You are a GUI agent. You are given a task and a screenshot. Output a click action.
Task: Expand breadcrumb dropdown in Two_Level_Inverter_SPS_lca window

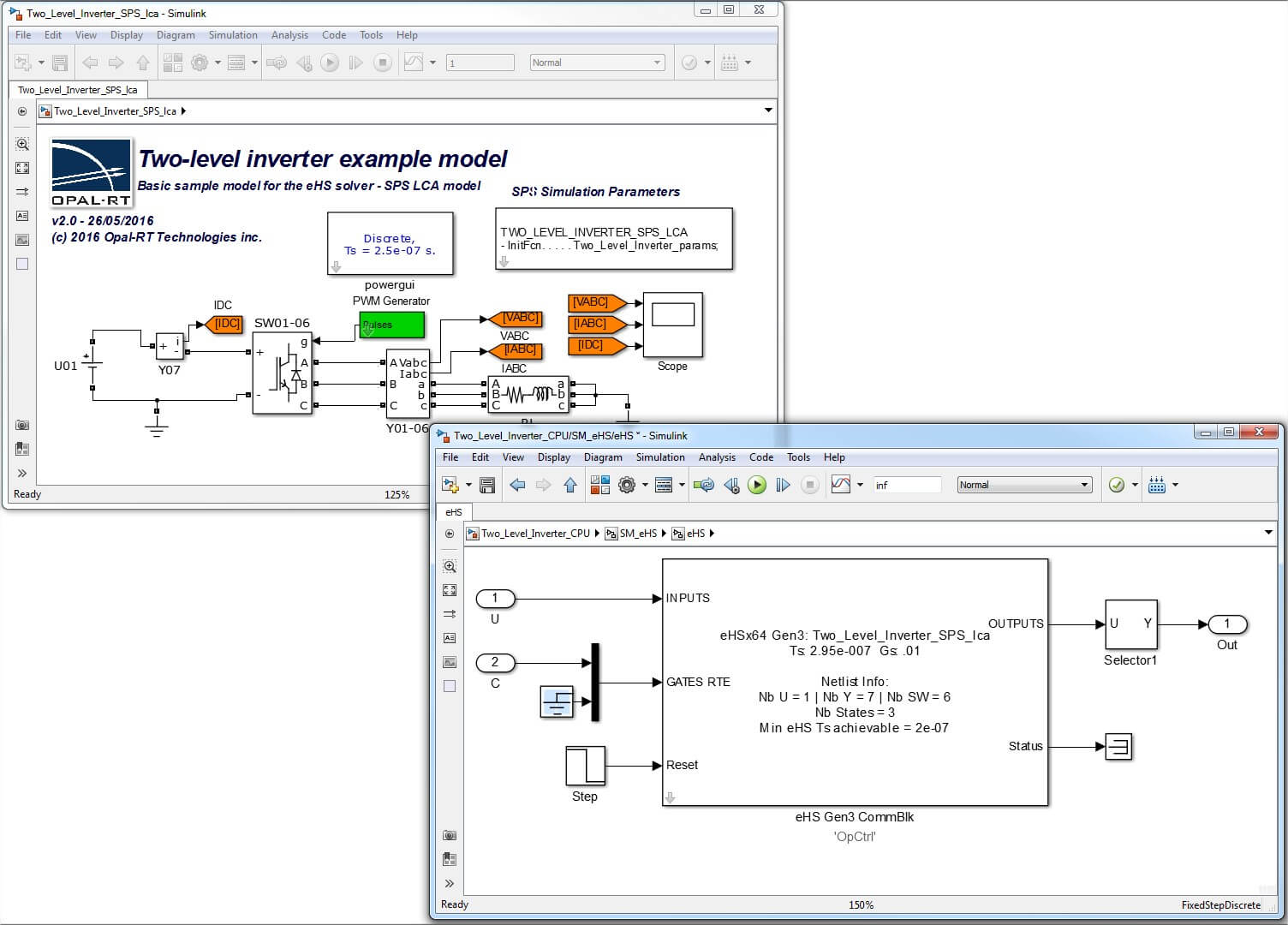tap(768, 110)
